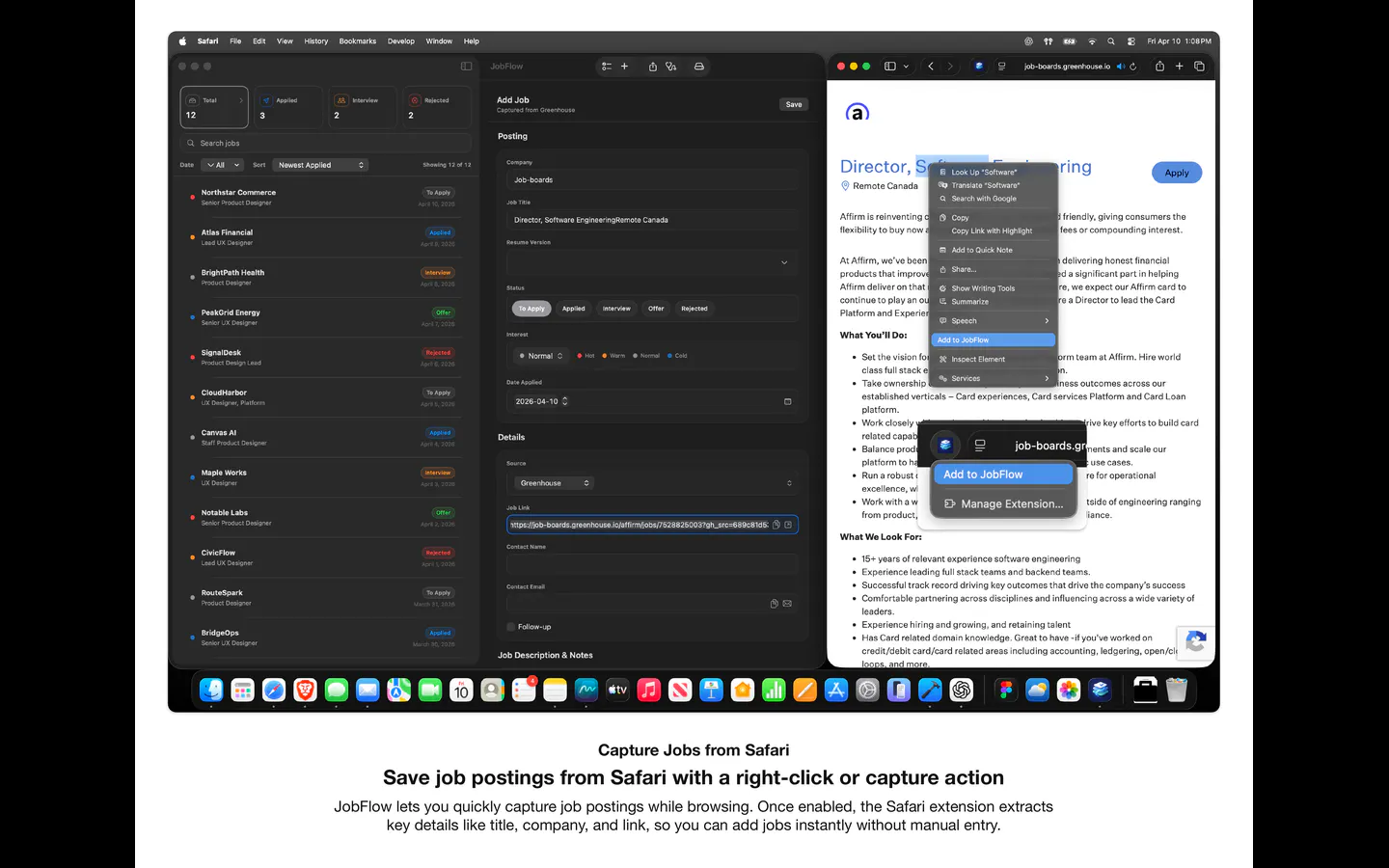Choose Manage Extension… in the popup

click(1003, 503)
